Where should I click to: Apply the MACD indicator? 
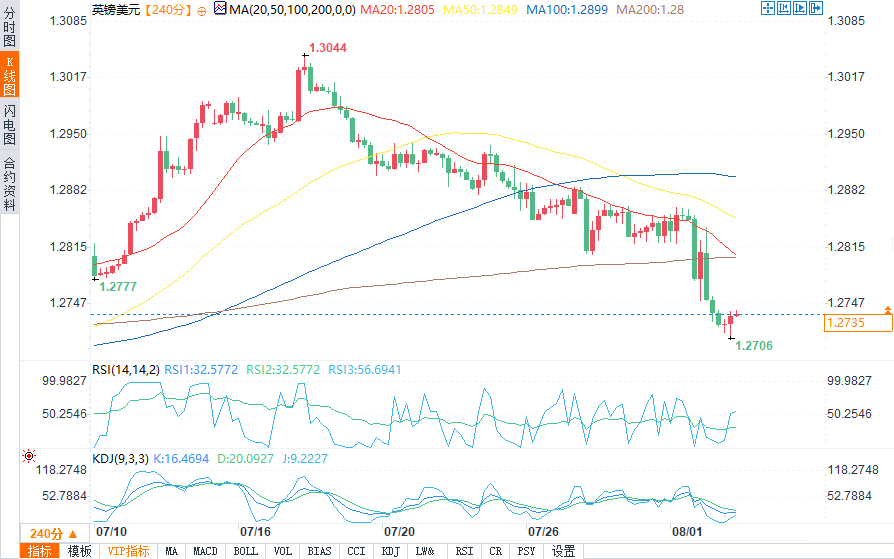pyautogui.click(x=205, y=551)
